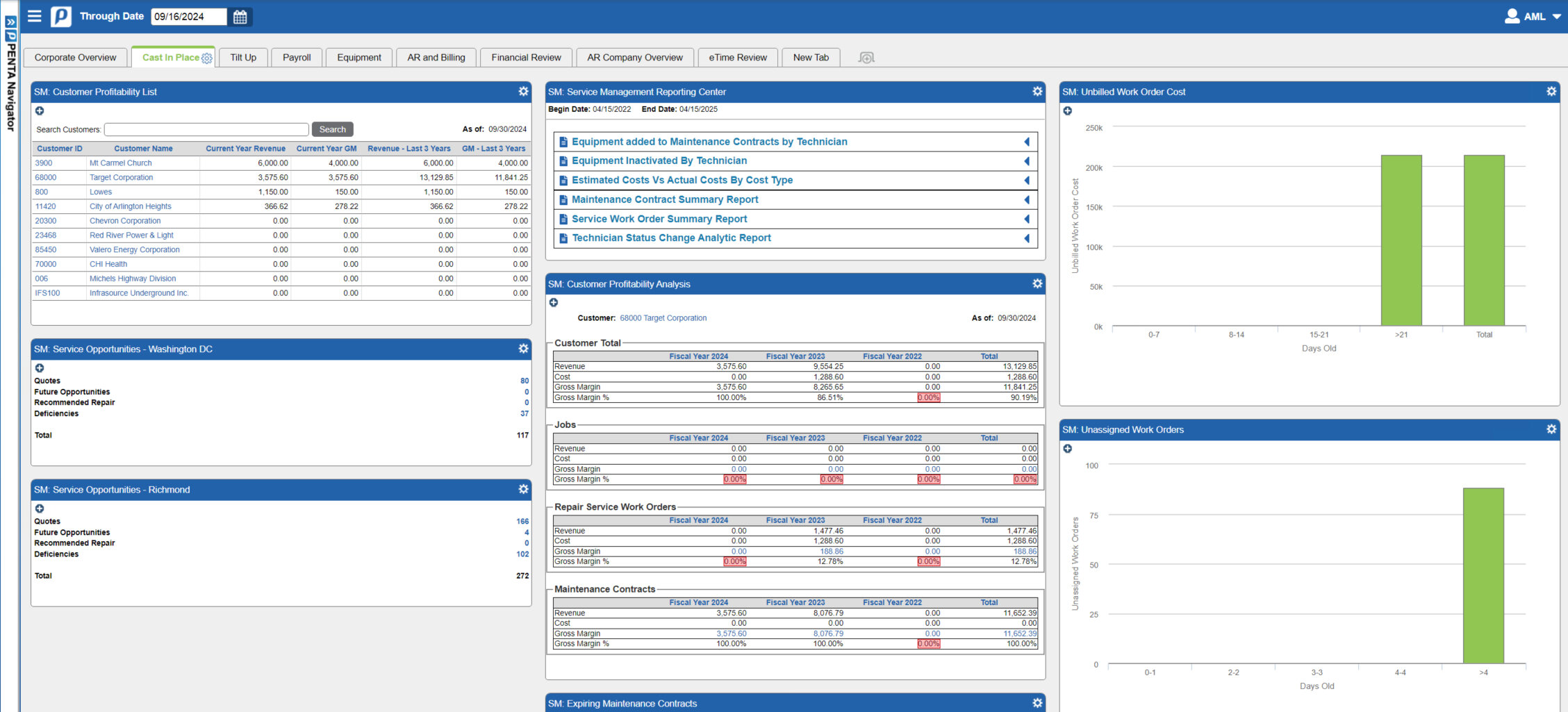Open settings gear on Customer Profitability List panel

(523, 92)
